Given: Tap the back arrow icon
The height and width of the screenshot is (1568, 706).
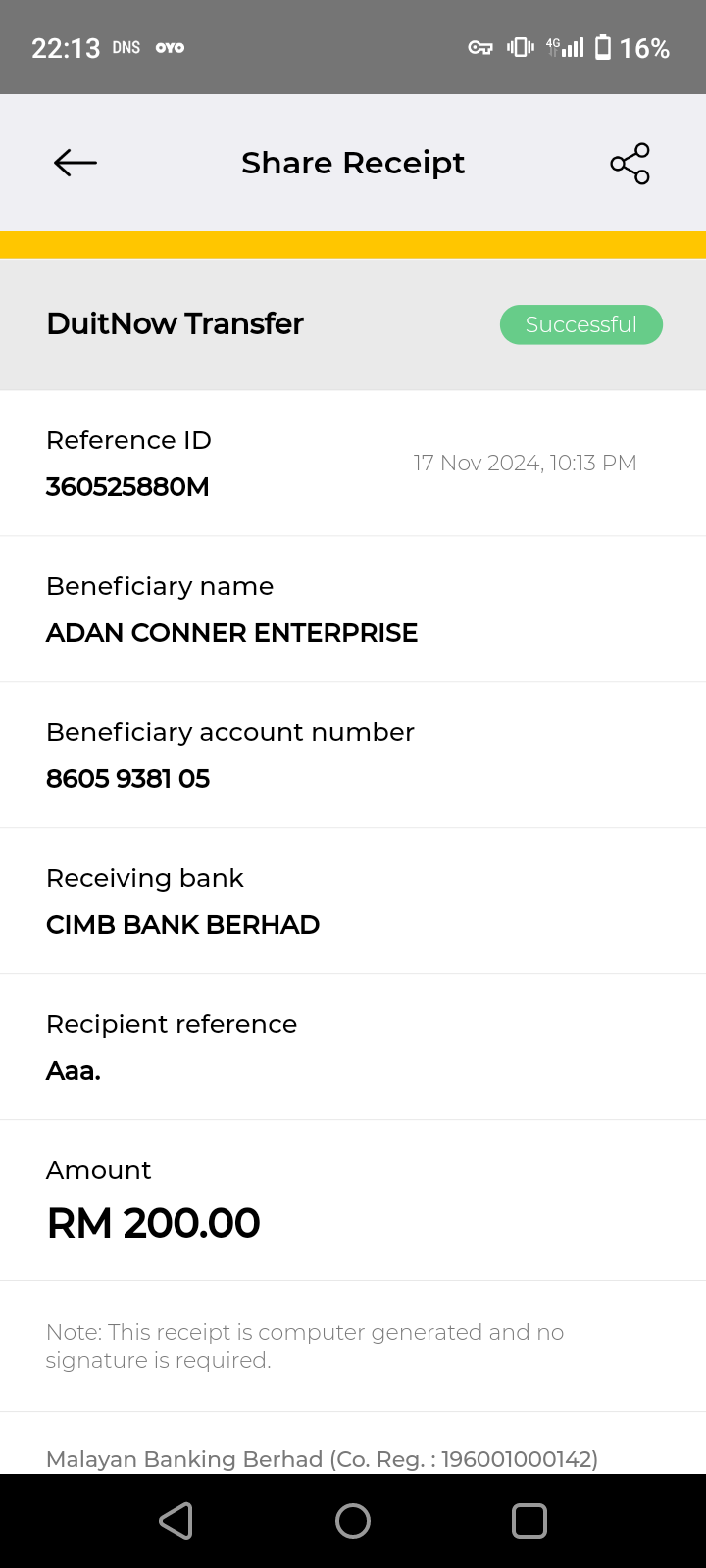Looking at the screenshot, I should tap(76, 163).
